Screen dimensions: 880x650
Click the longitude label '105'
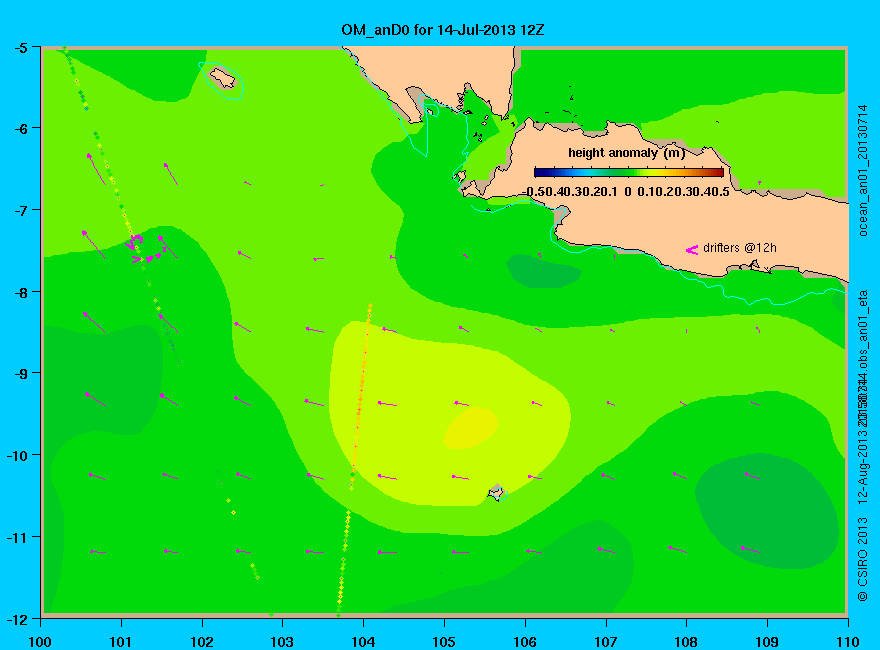(444, 642)
